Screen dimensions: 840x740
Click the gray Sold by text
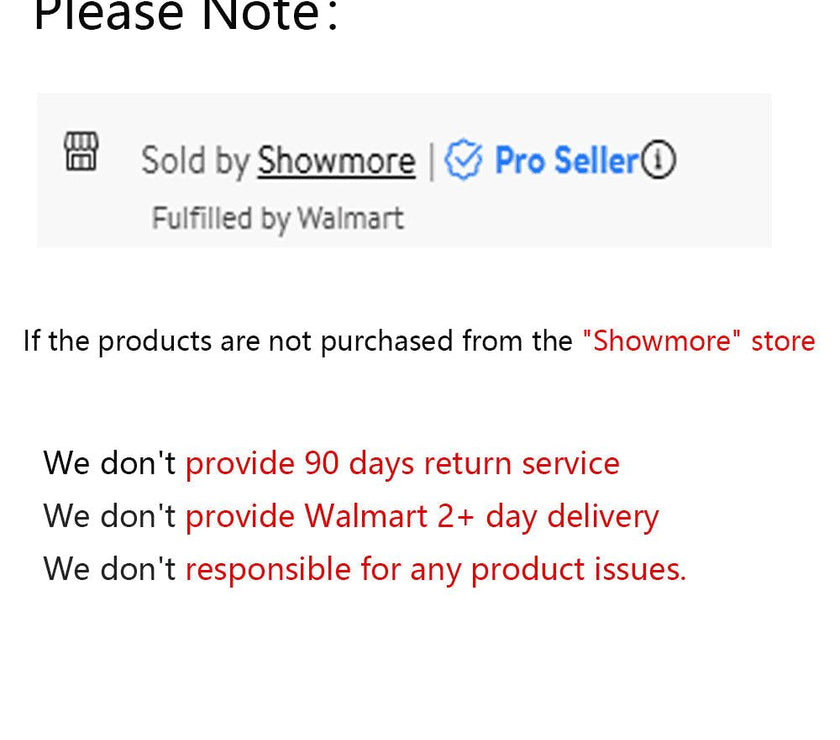pos(196,161)
